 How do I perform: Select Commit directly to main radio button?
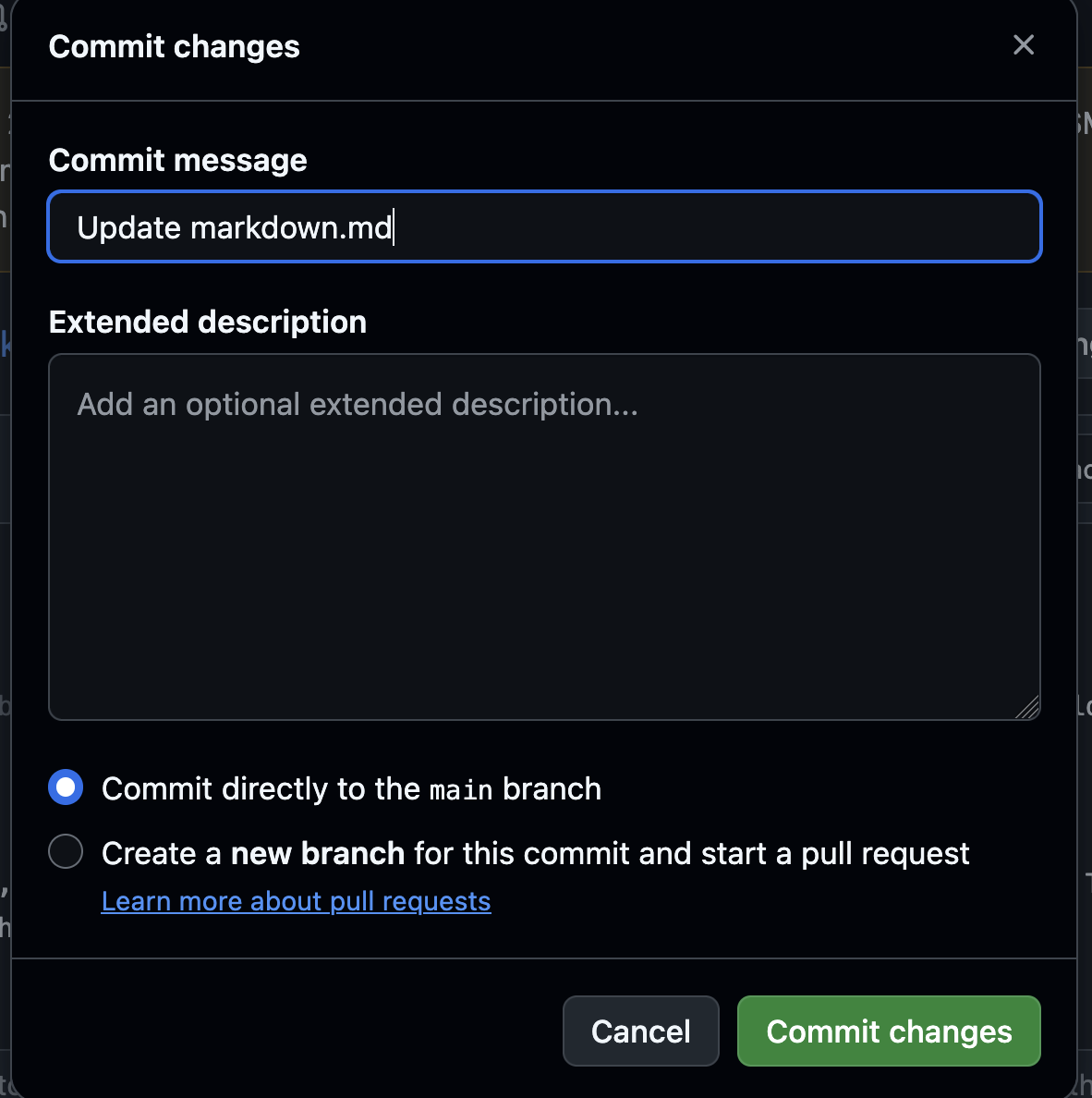point(66,787)
